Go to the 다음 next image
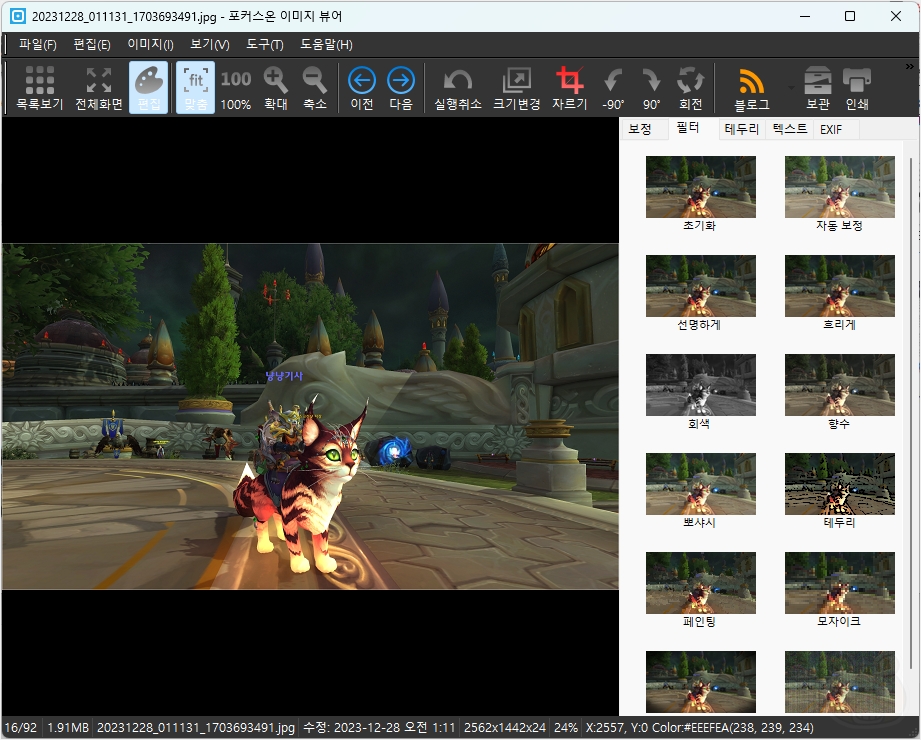921x740 pixels. [x=401, y=88]
